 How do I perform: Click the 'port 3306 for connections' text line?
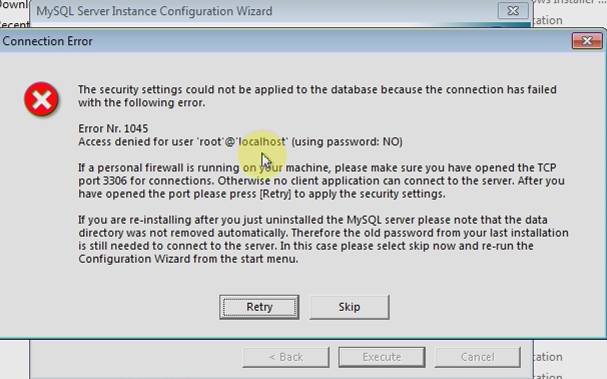321,181
